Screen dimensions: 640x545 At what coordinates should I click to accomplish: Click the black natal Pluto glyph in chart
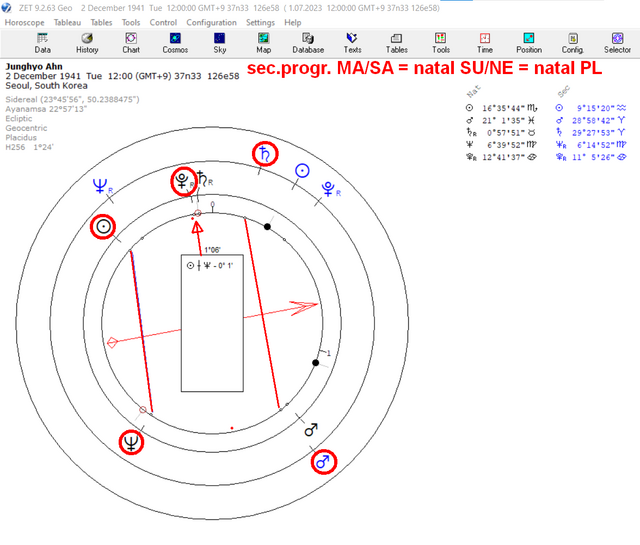pyautogui.click(x=182, y=180)
